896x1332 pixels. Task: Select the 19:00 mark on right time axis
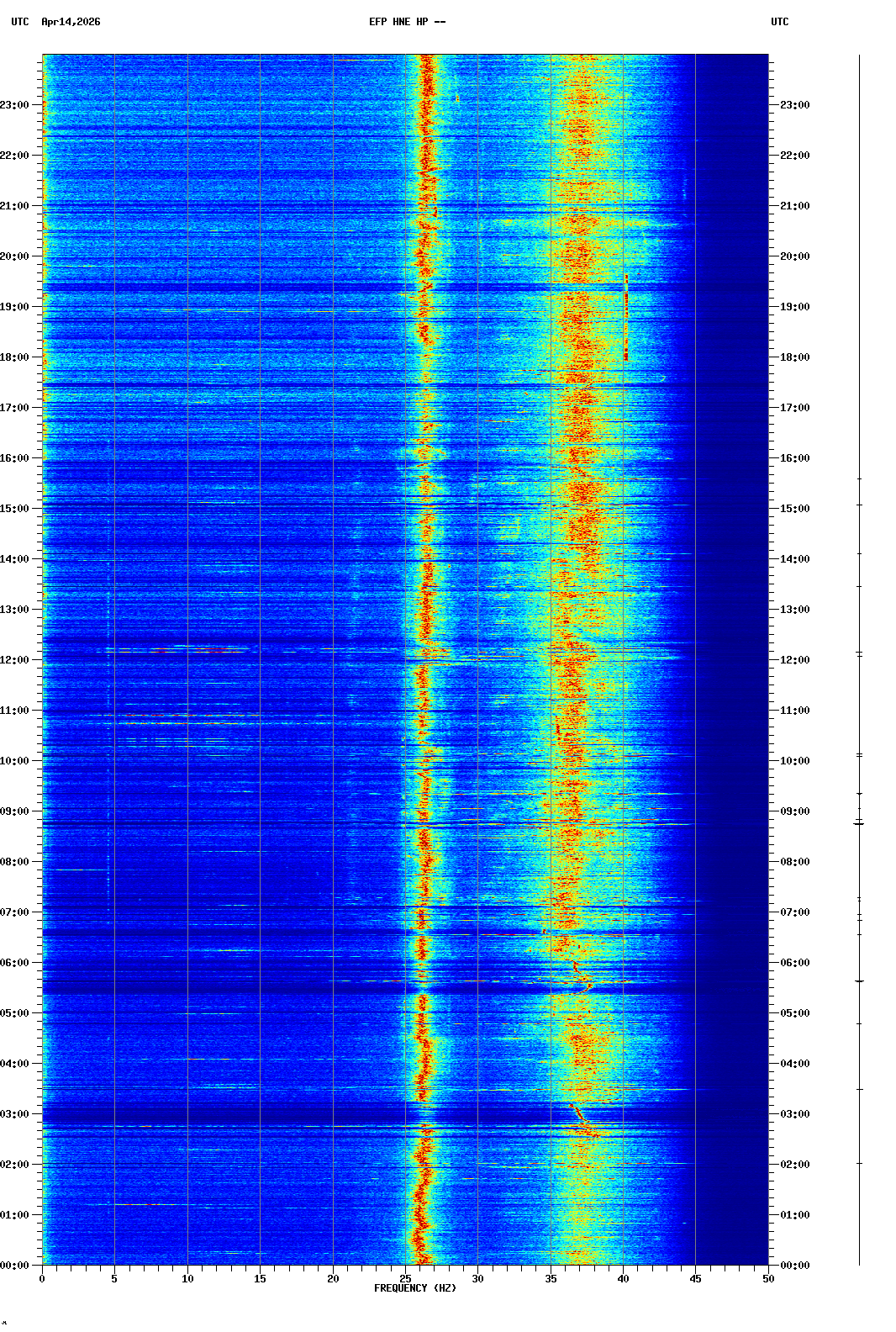(x=794, y=307)
